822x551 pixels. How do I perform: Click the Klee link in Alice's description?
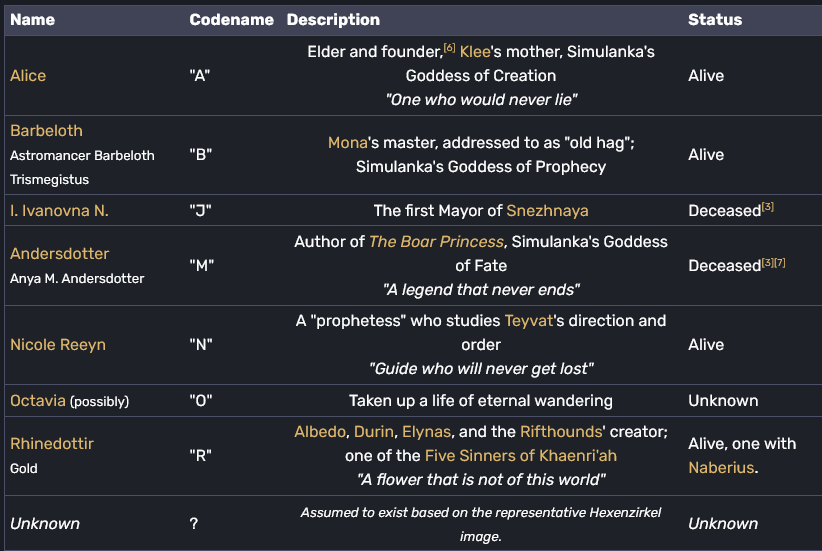tap(475, 52)
